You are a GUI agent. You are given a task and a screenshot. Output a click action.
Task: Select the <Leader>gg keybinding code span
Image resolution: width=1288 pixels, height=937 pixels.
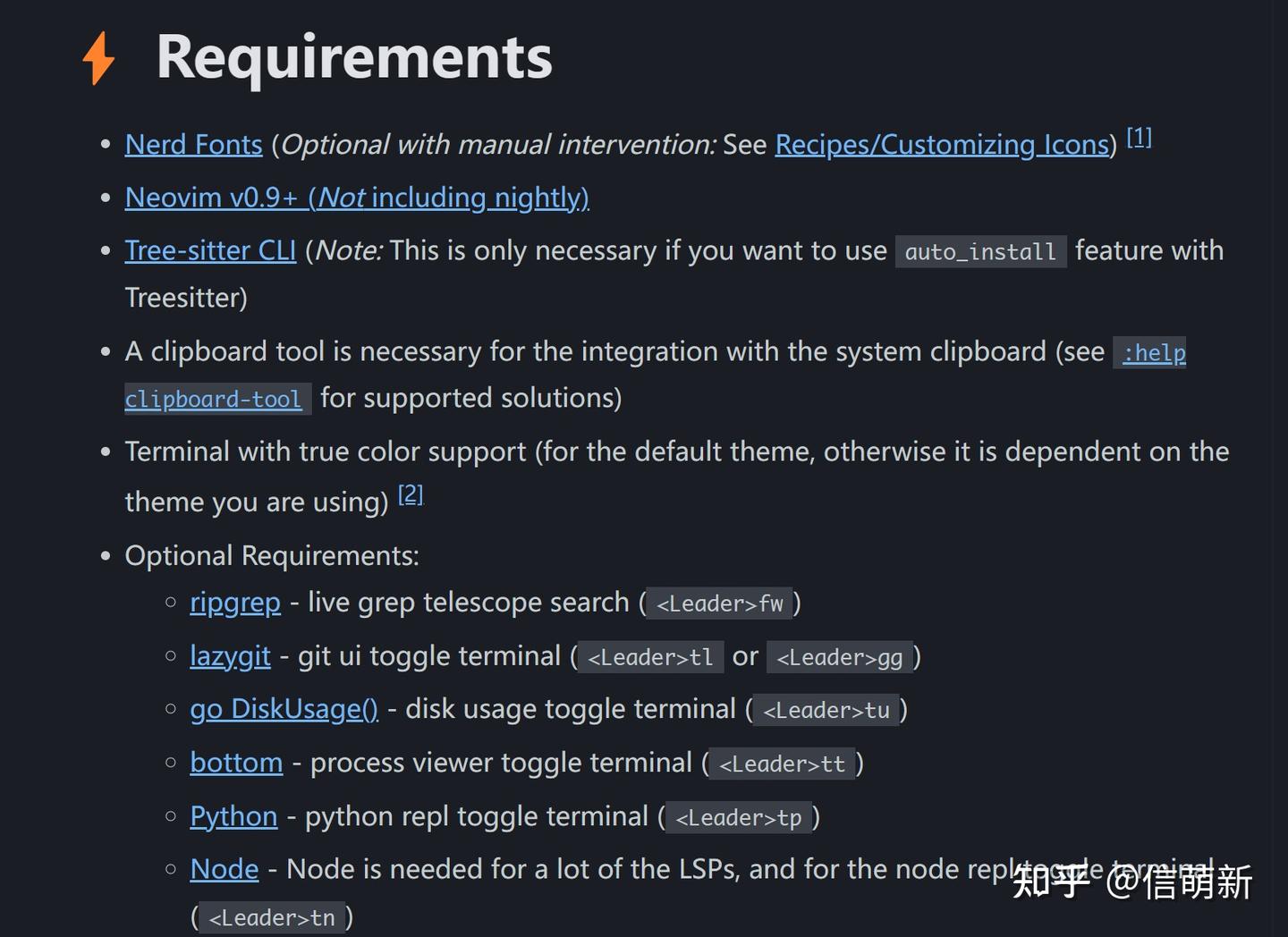pos(841,657)
